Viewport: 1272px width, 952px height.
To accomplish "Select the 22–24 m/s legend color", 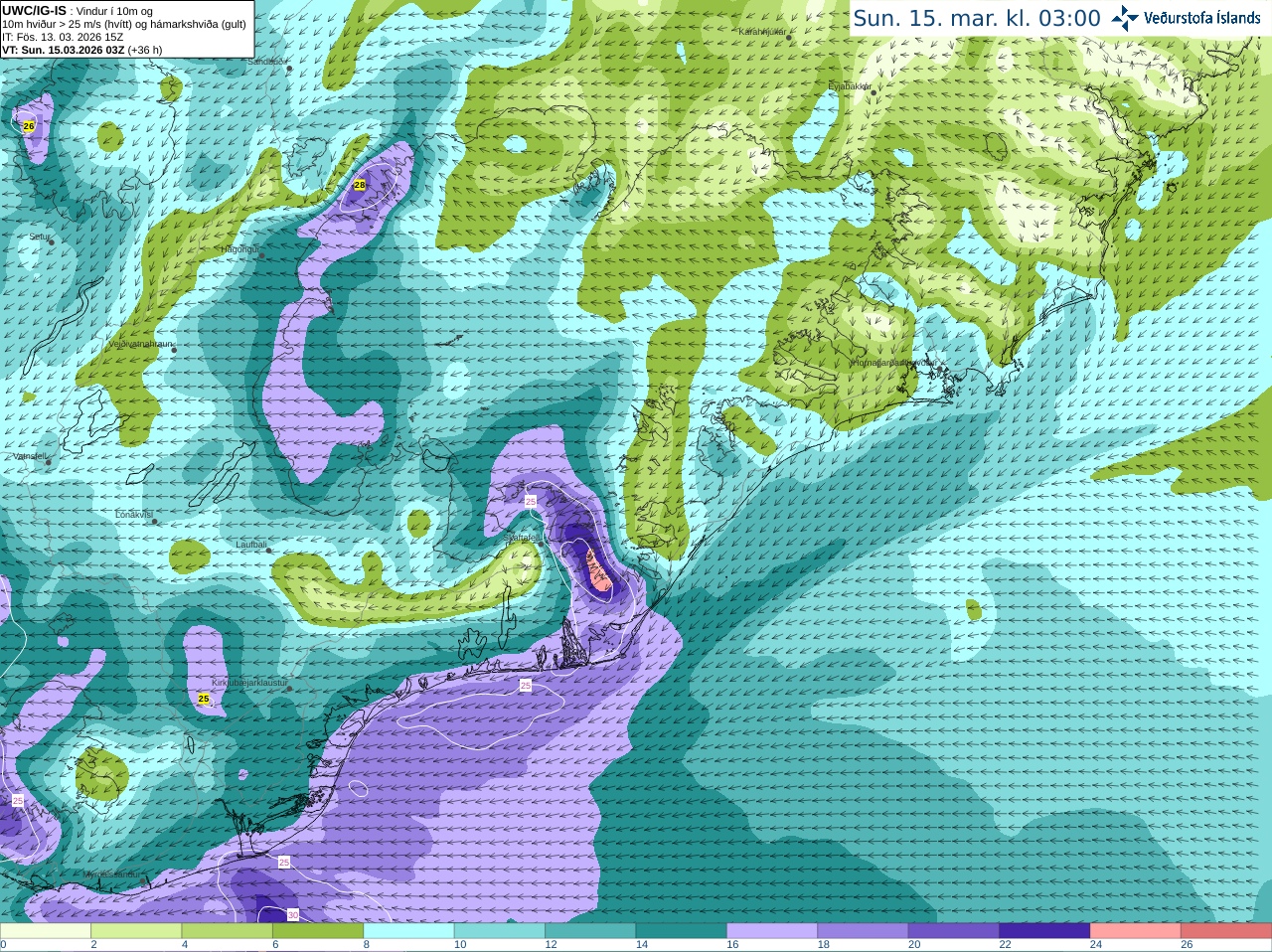I will pyautogui.click(x=1044, y=931).
